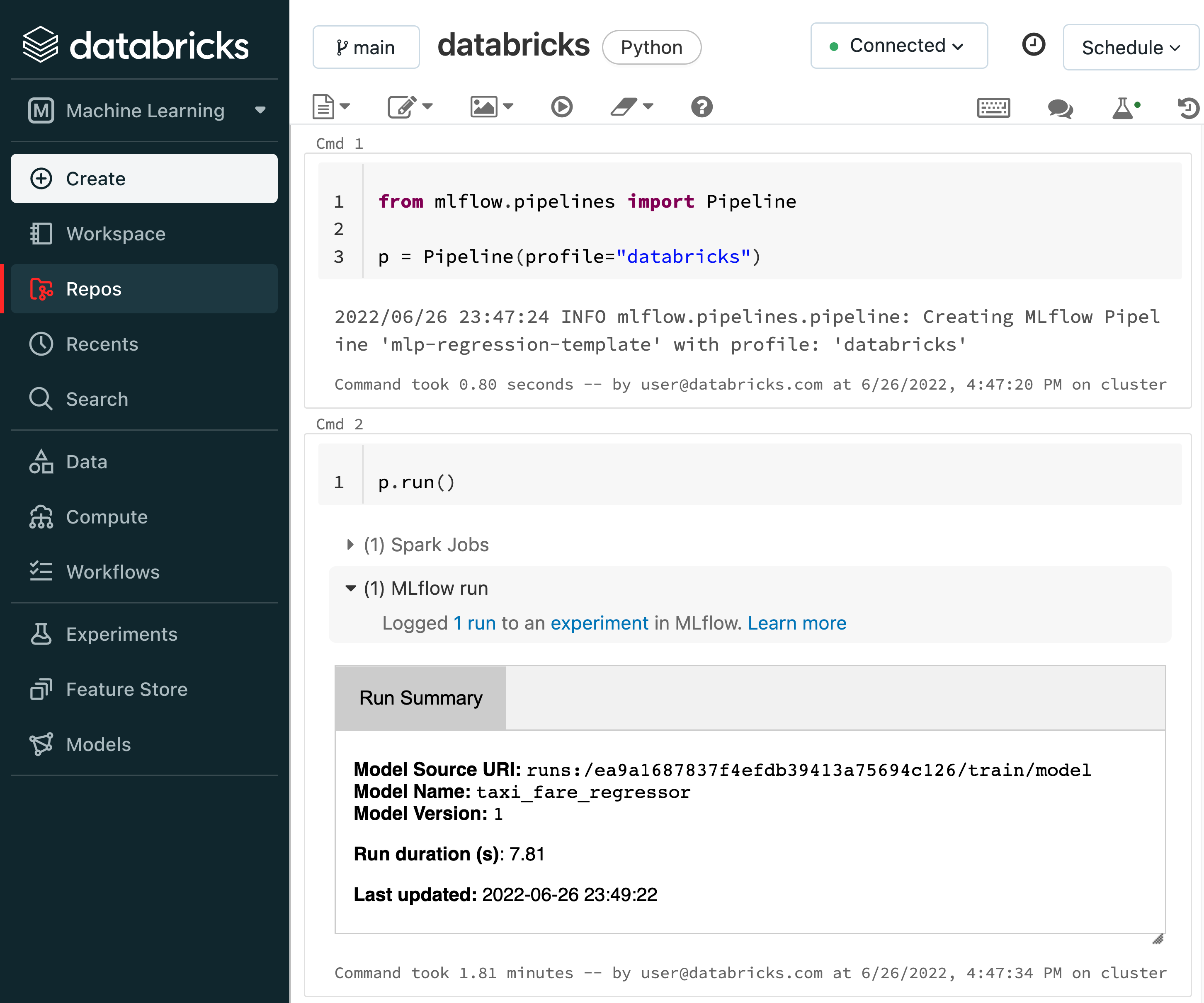Screen dimensions: 1204x1003
Task: Click the clock icon beside Schedule
Action: [1033, 45]
